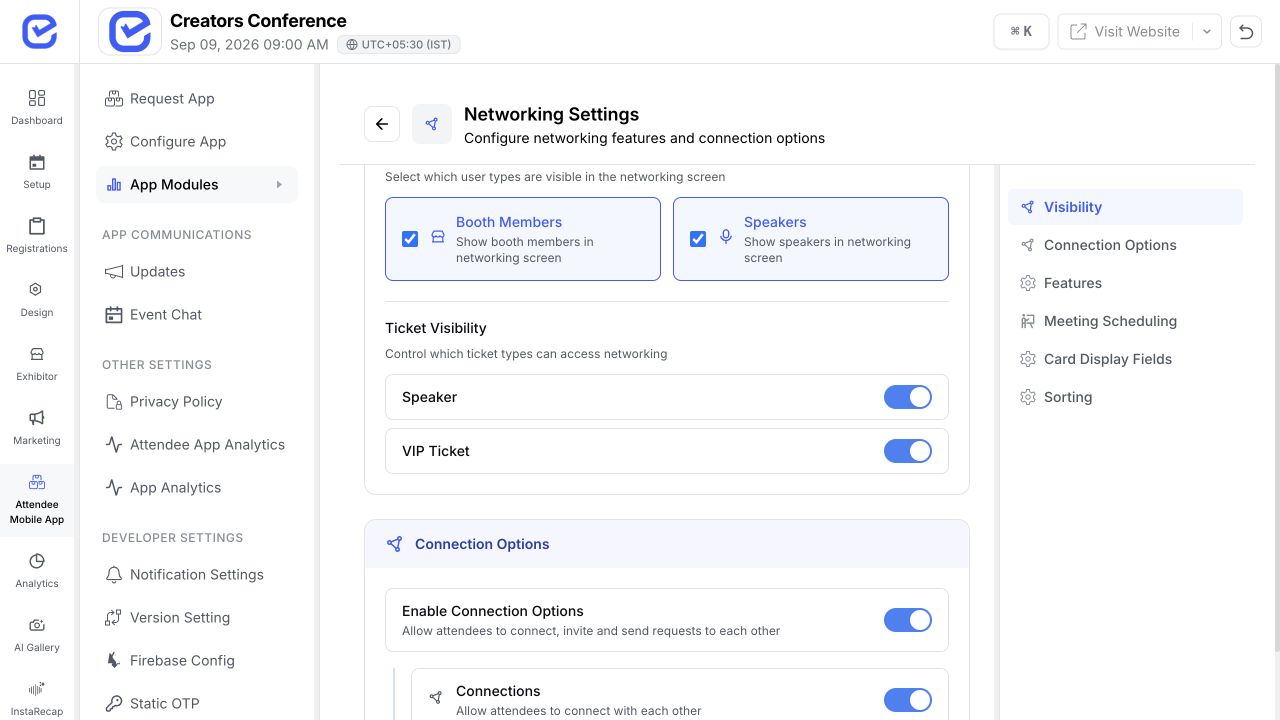Click the Speakers card title
1280x720 pixels.
pos(775,222)
